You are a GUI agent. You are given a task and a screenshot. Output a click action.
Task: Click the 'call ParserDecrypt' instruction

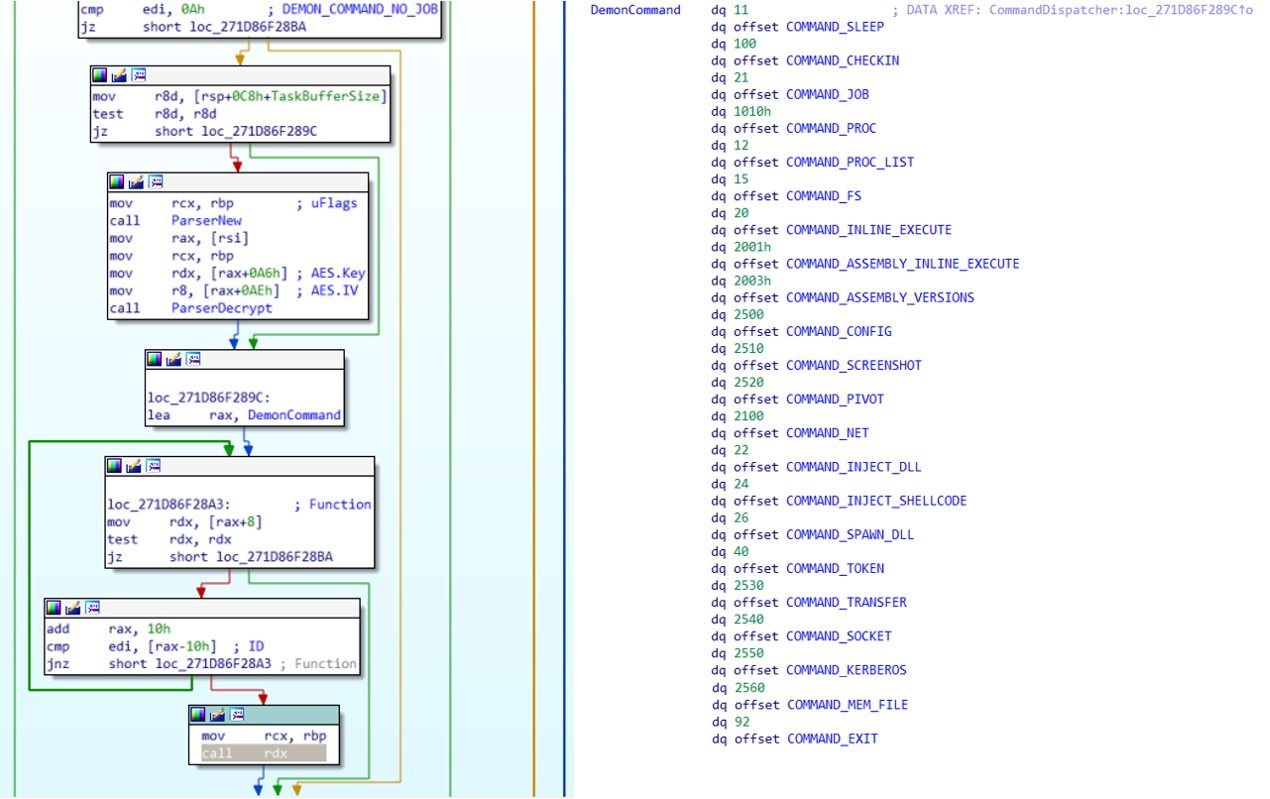[190, 308]
